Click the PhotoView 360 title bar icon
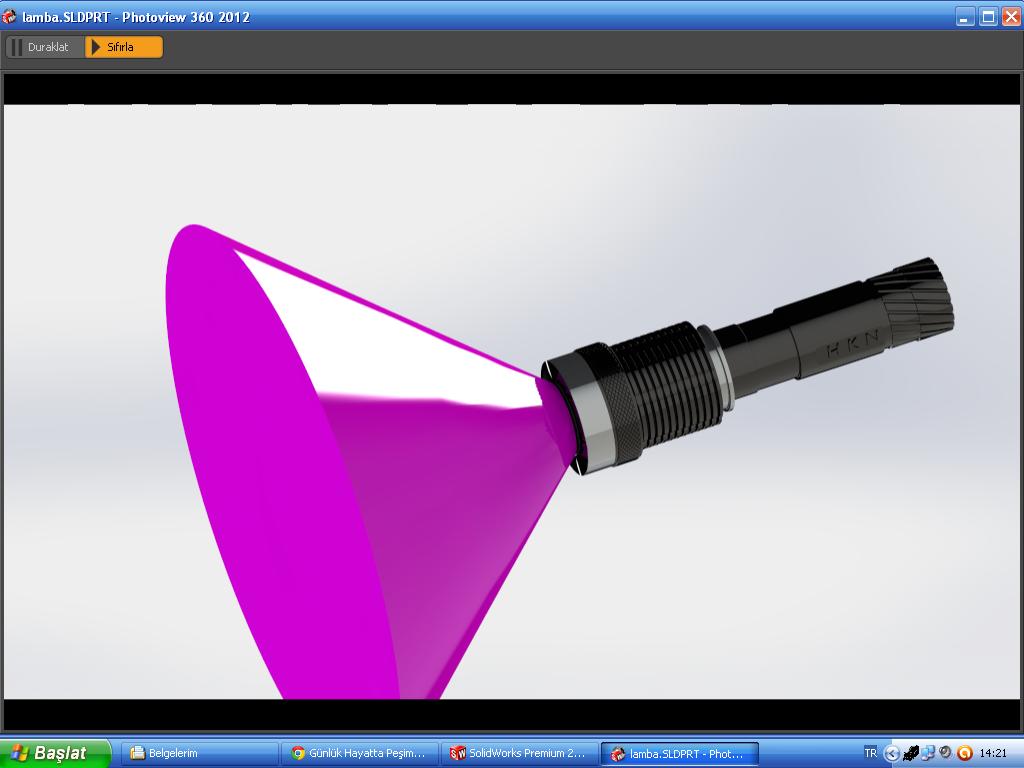The image size is (1024, 768). coord(9,16)
